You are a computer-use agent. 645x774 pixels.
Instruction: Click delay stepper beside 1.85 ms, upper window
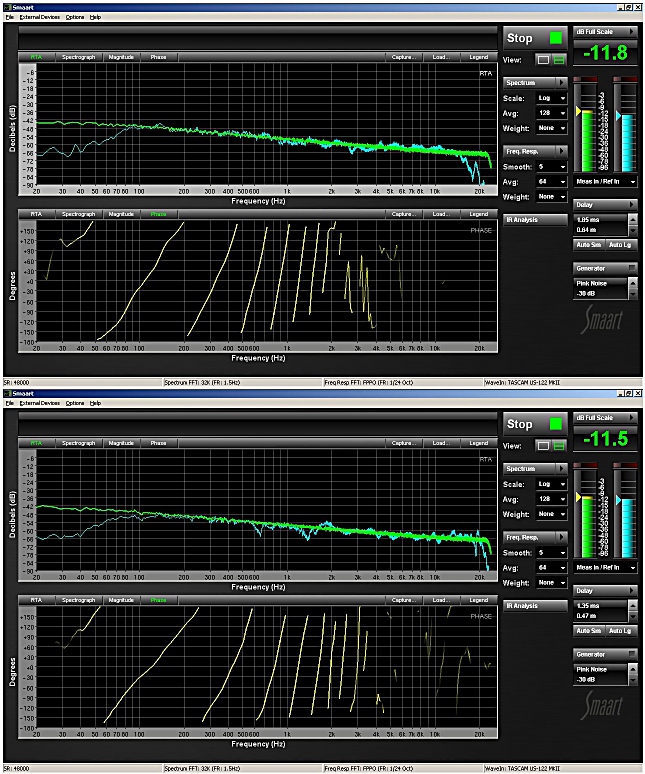tap(633, 225)
